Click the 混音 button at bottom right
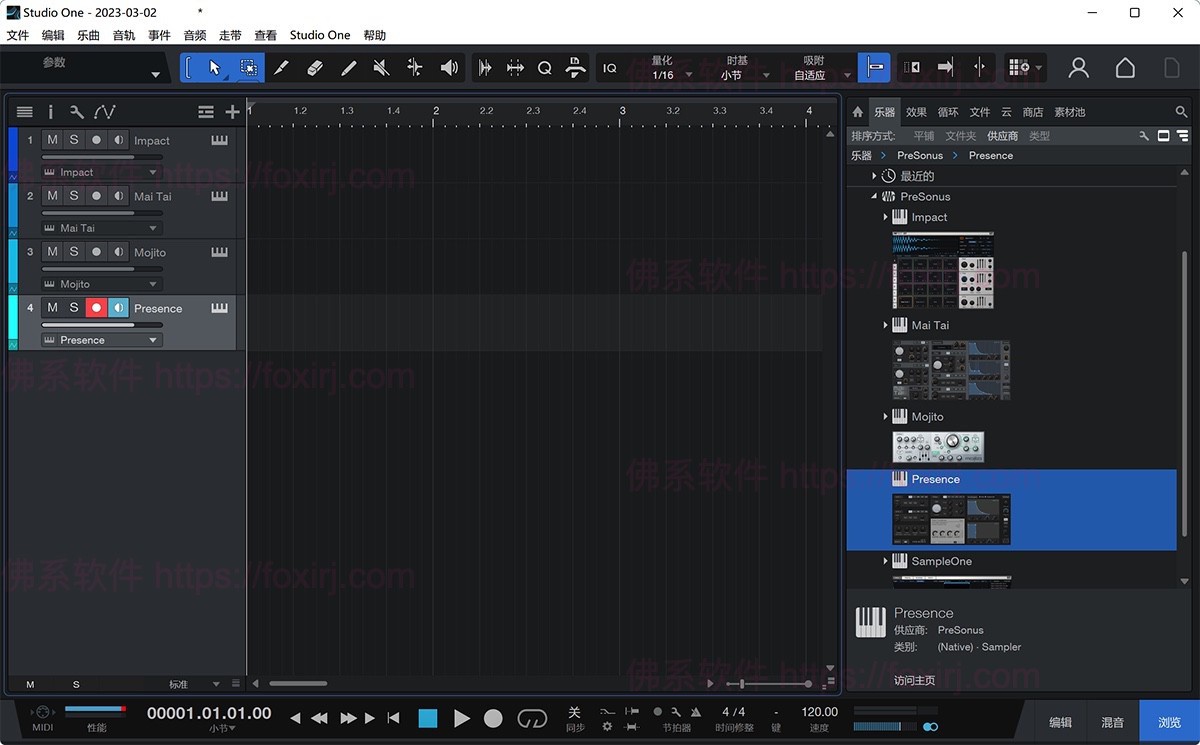Screen dimensions: 1200x745 (1112, 721)
